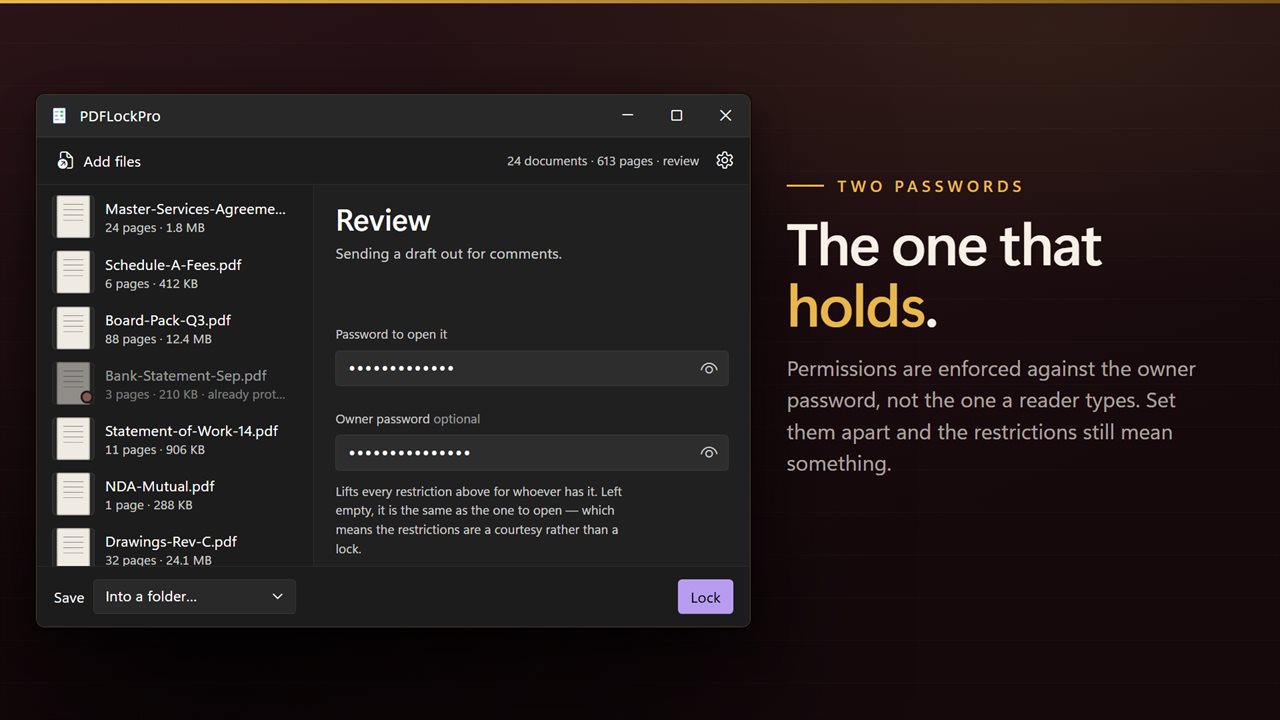Focus the 'Password to open it' field
This screenshot has width=1280, height=720.
click(x=532, y=368)
